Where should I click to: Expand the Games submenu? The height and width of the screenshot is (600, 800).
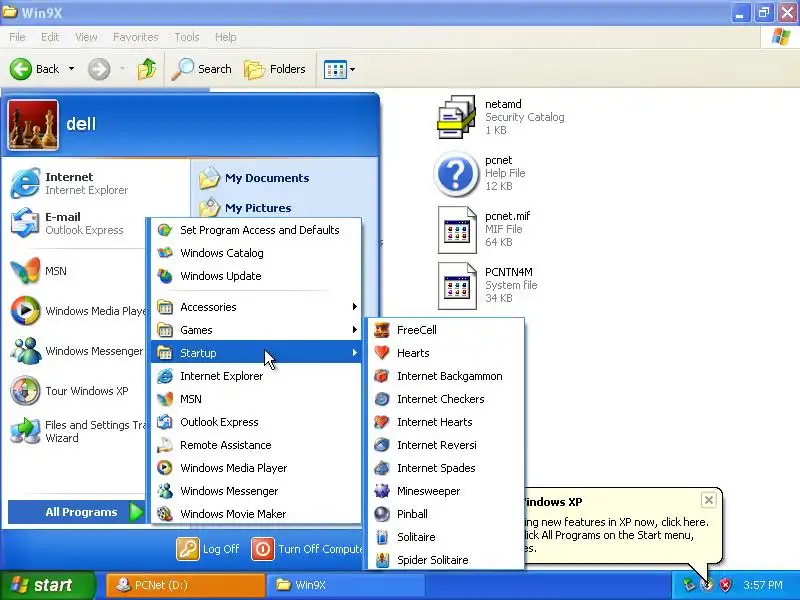(x=256, y=330)
